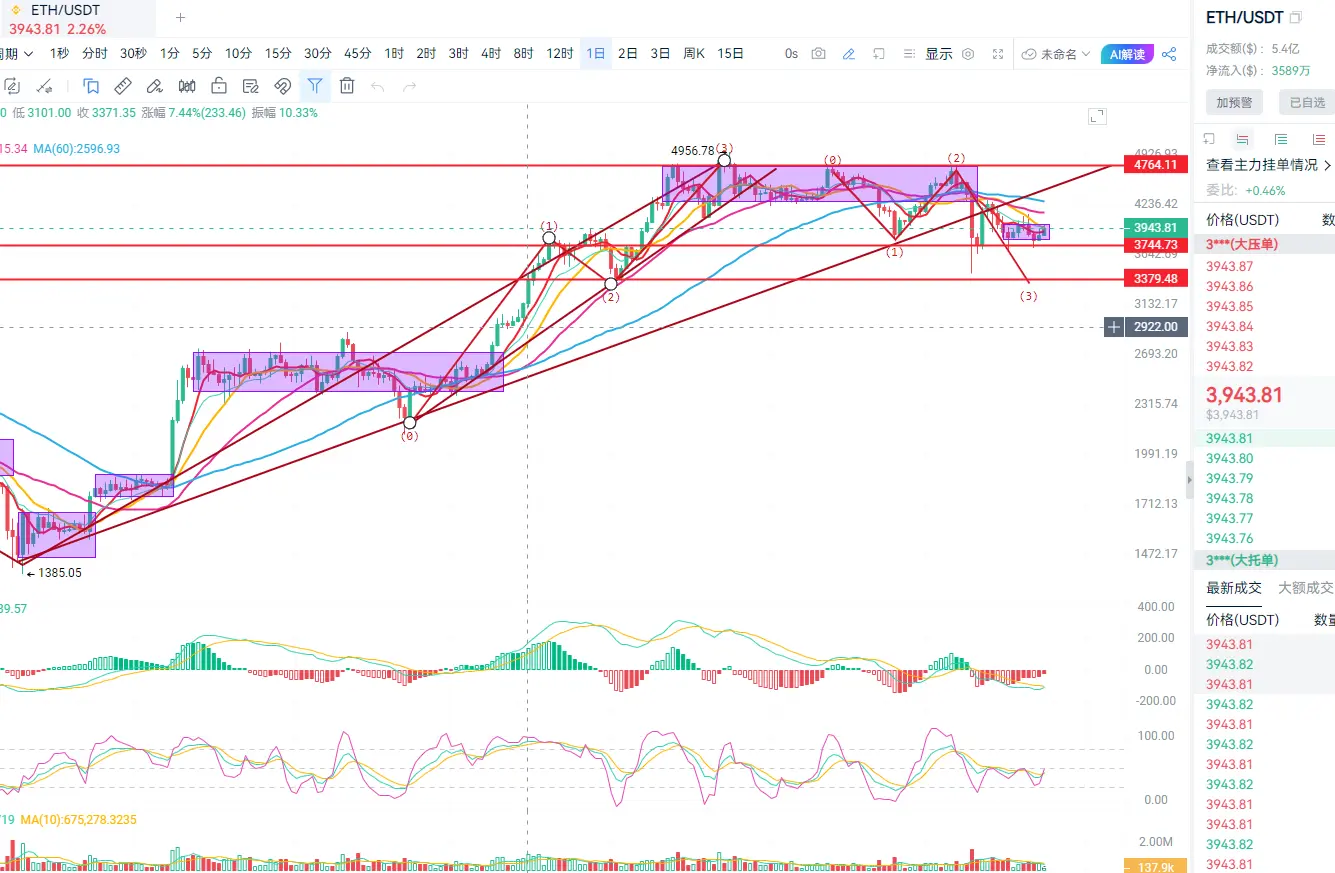This screenshot has width=1335, height=873.
Task: Click the 0s countdown button
Action: pyautogui.click(x=791, y=54)
